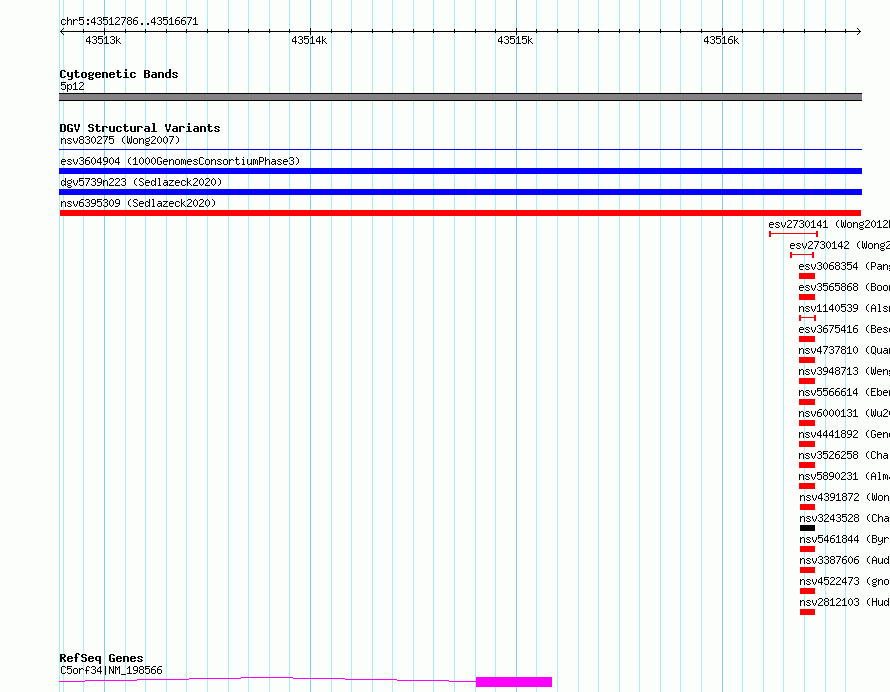The height and width of the screenshot is (692, 890).
Task: Select the blue bar under esv3604904
Action: pos(460,171)
